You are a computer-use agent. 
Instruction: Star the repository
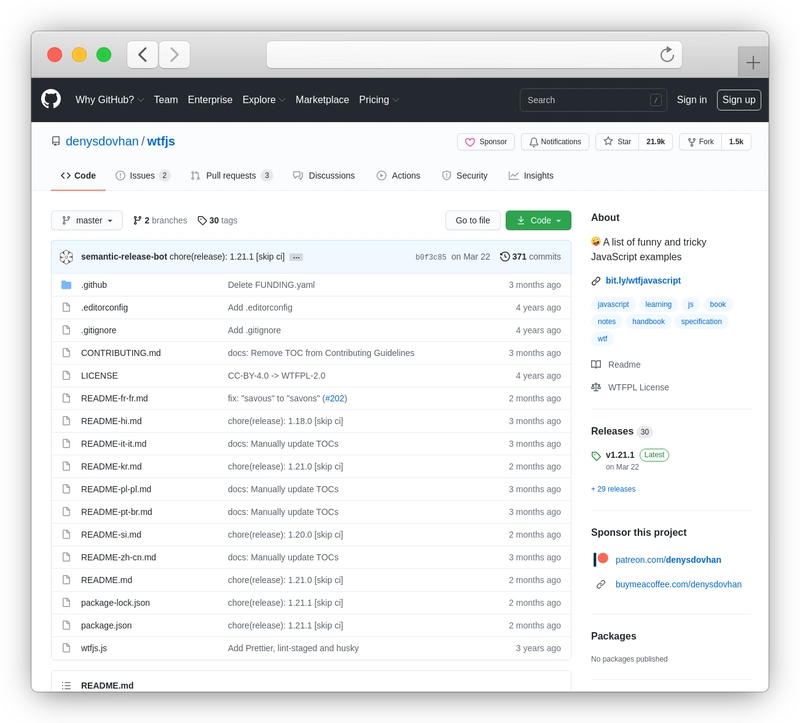pos(617,142)
